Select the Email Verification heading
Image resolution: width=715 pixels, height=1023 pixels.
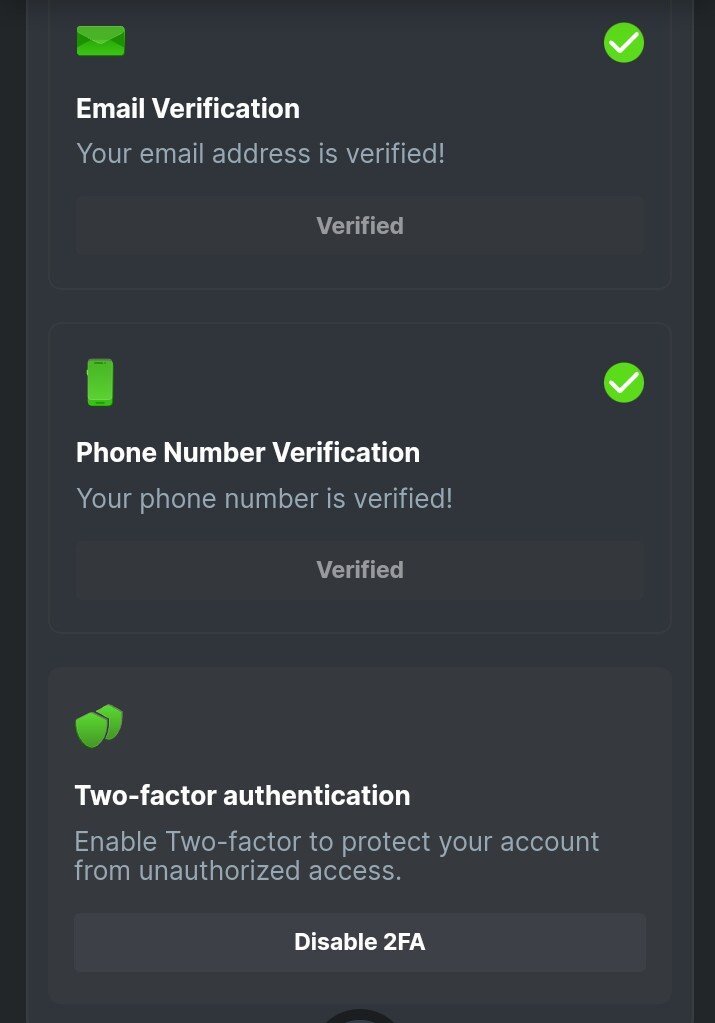click(x=188, y=108)
